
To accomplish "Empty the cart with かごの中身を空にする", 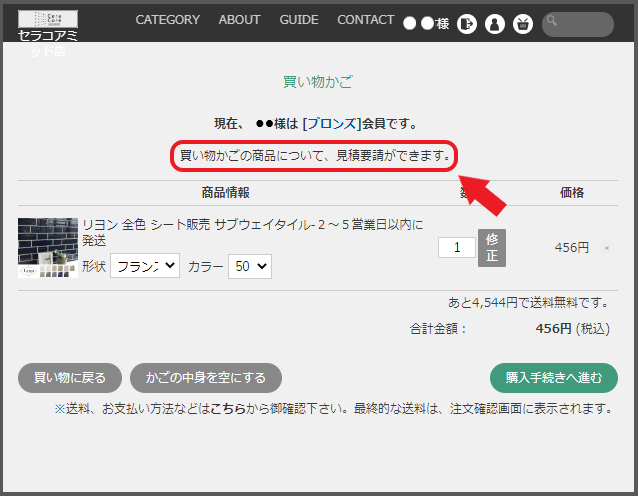I will [206, 377].
